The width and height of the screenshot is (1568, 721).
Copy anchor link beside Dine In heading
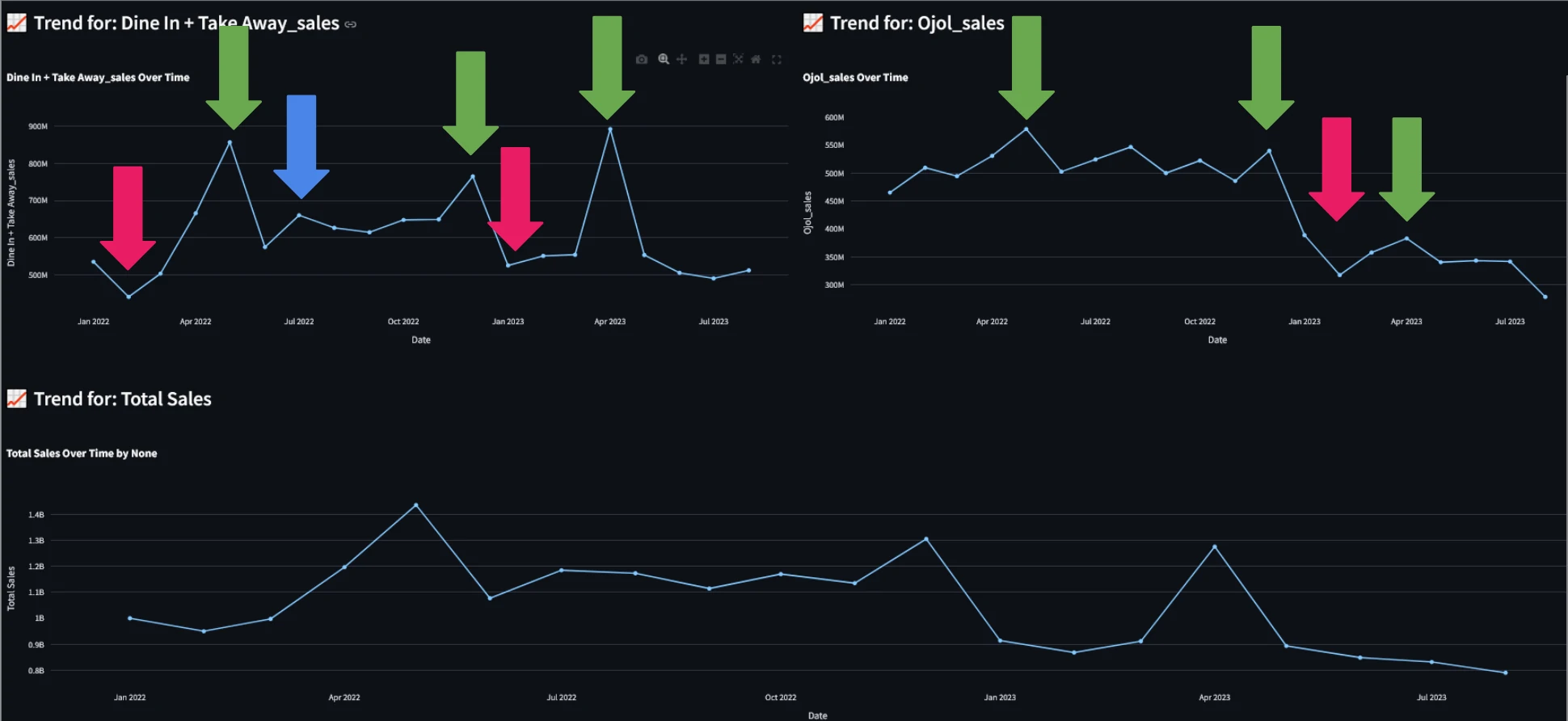click(351, 24)
